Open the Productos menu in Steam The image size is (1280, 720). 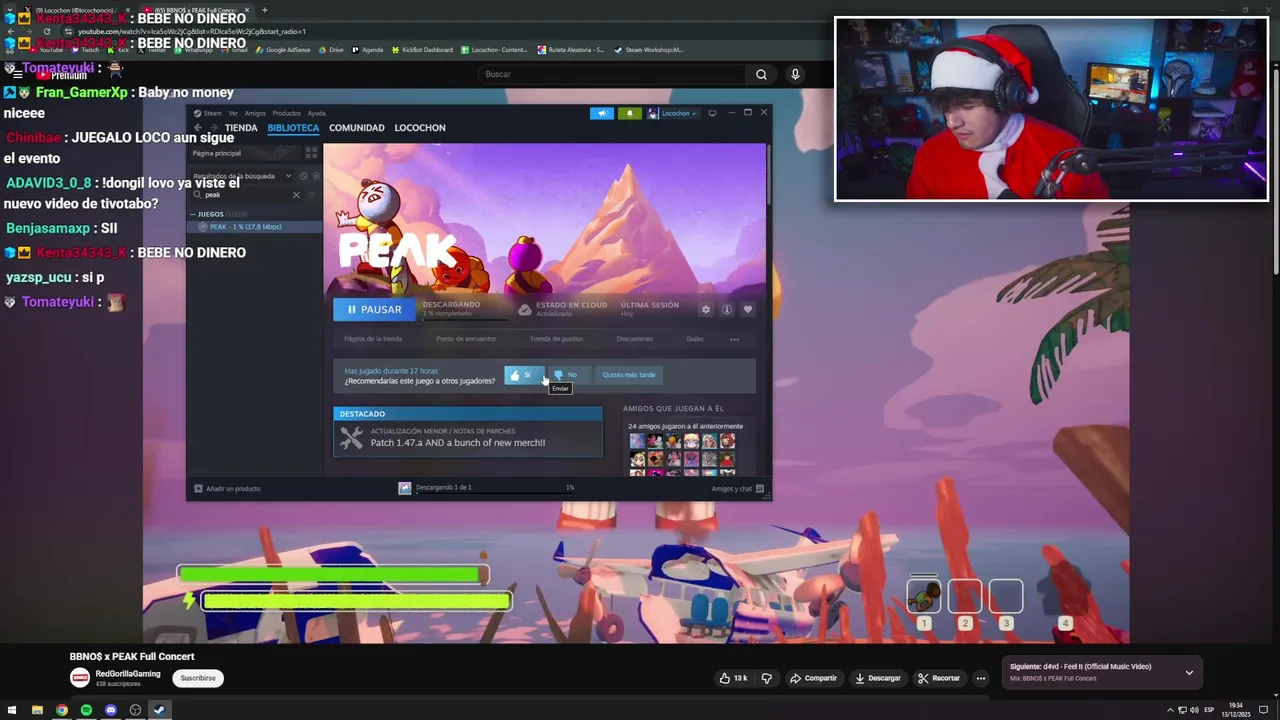[286, 113]
